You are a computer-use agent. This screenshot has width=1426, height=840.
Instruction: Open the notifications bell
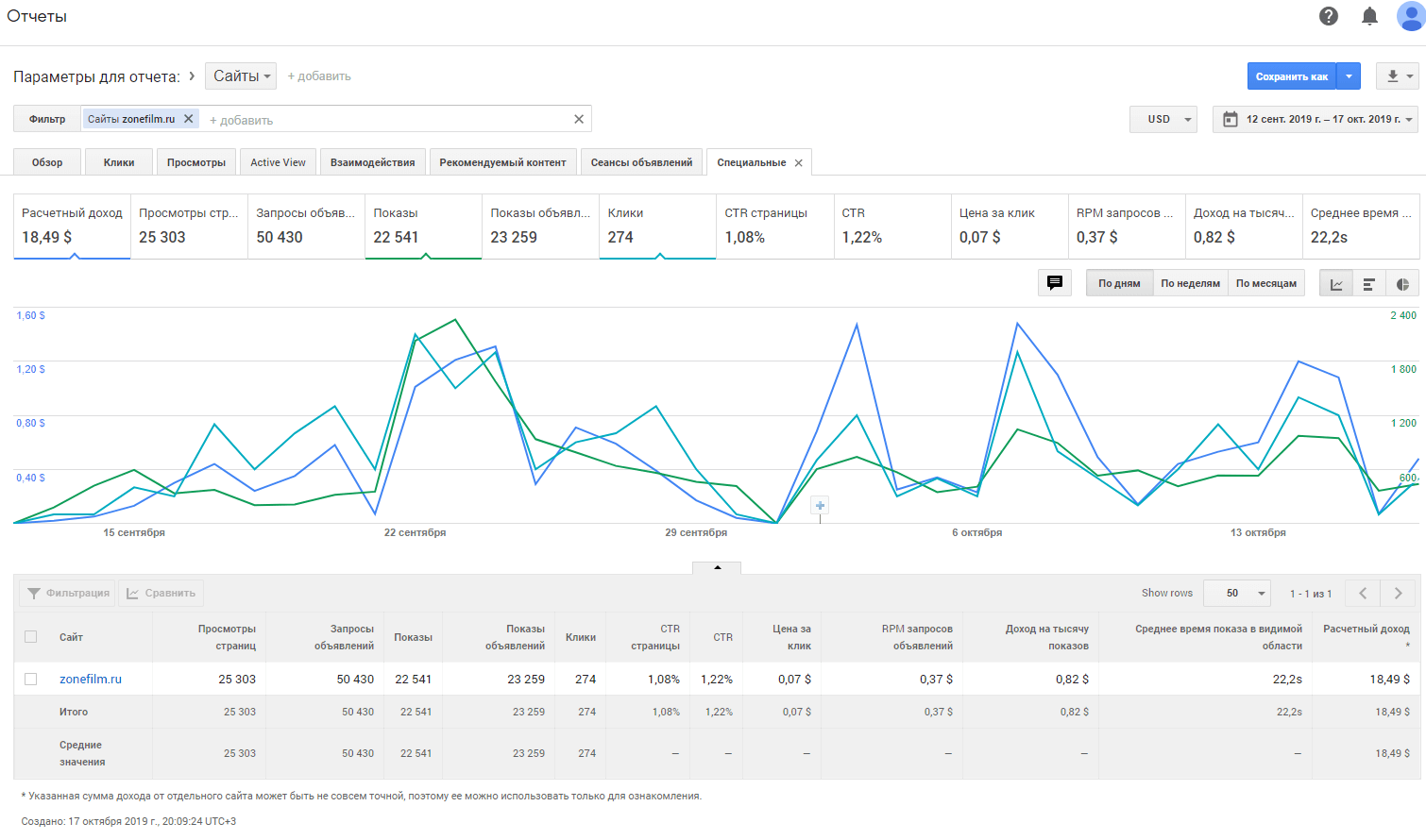[x=1369, y=16]
